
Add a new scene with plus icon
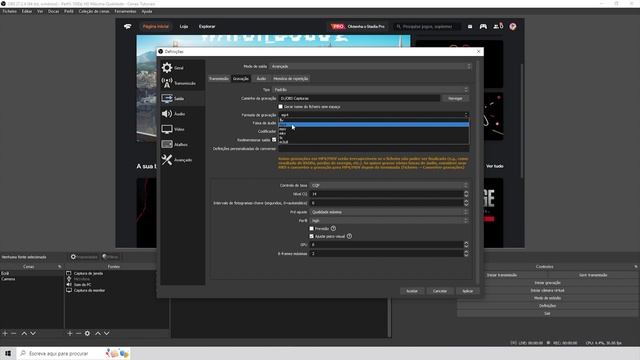point(5,333)
